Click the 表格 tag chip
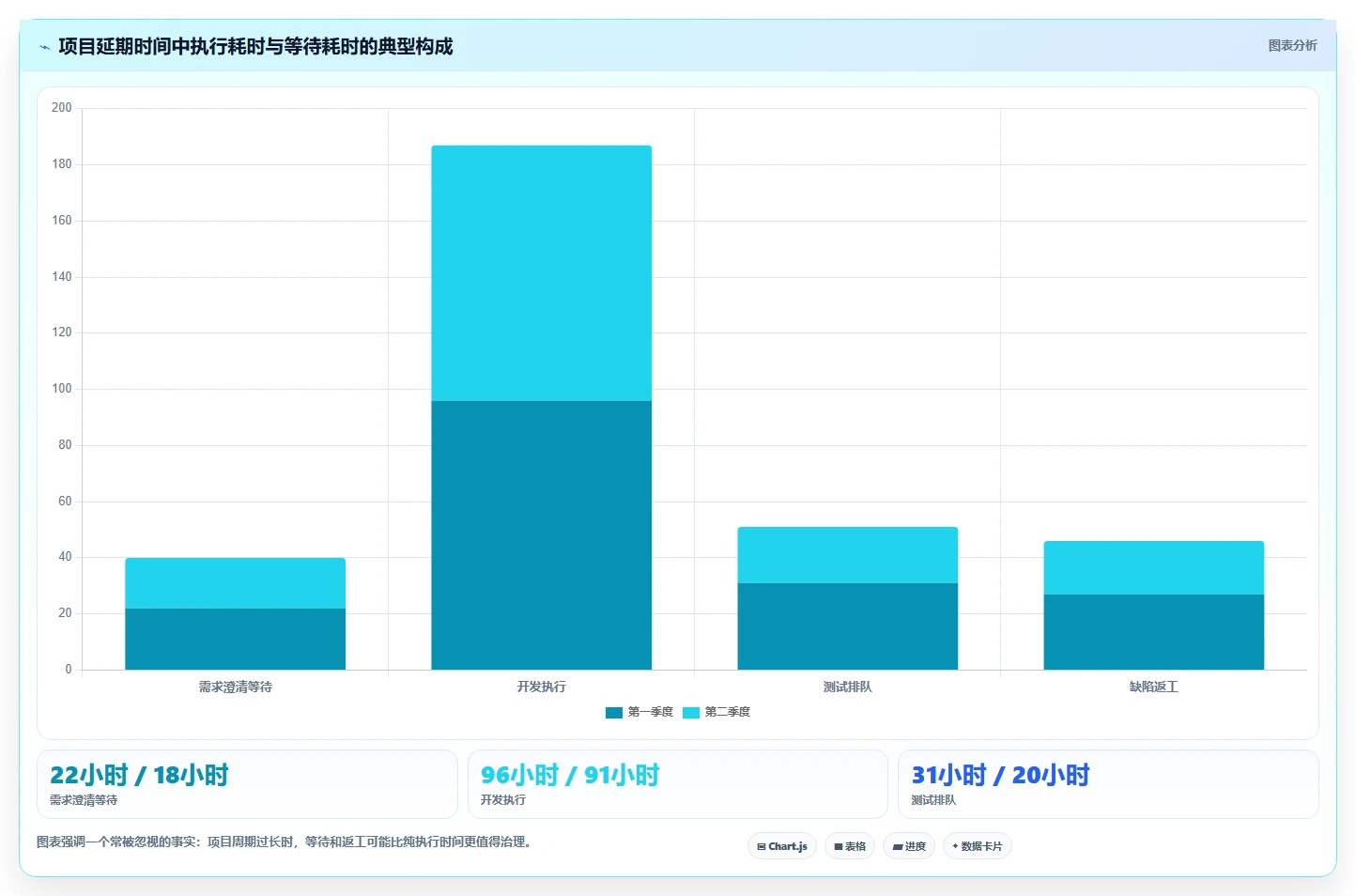Screen dimensions: 1356x896 tap(850, 846)
